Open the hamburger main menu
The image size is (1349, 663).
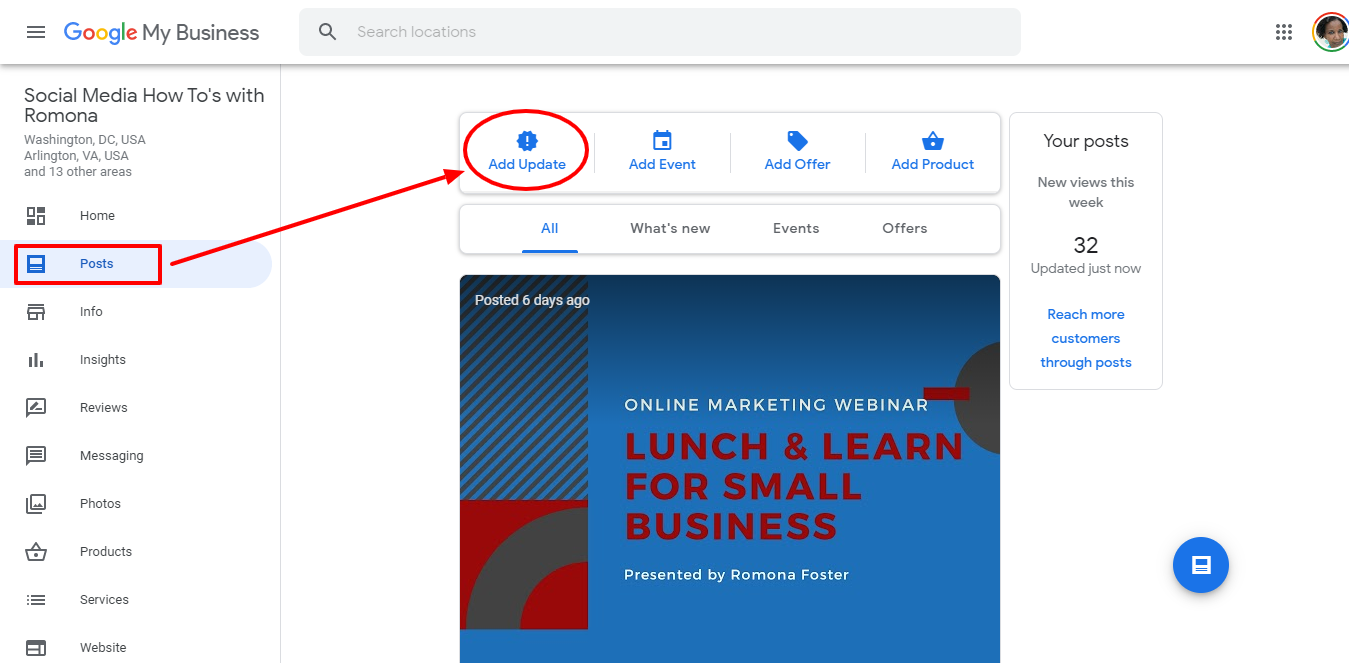coord(36,32)
